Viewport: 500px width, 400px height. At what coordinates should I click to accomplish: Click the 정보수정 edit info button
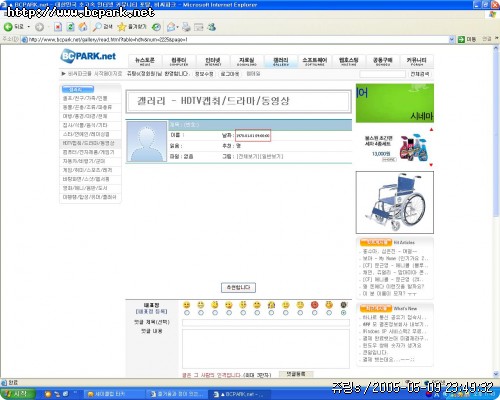[204, 74]
